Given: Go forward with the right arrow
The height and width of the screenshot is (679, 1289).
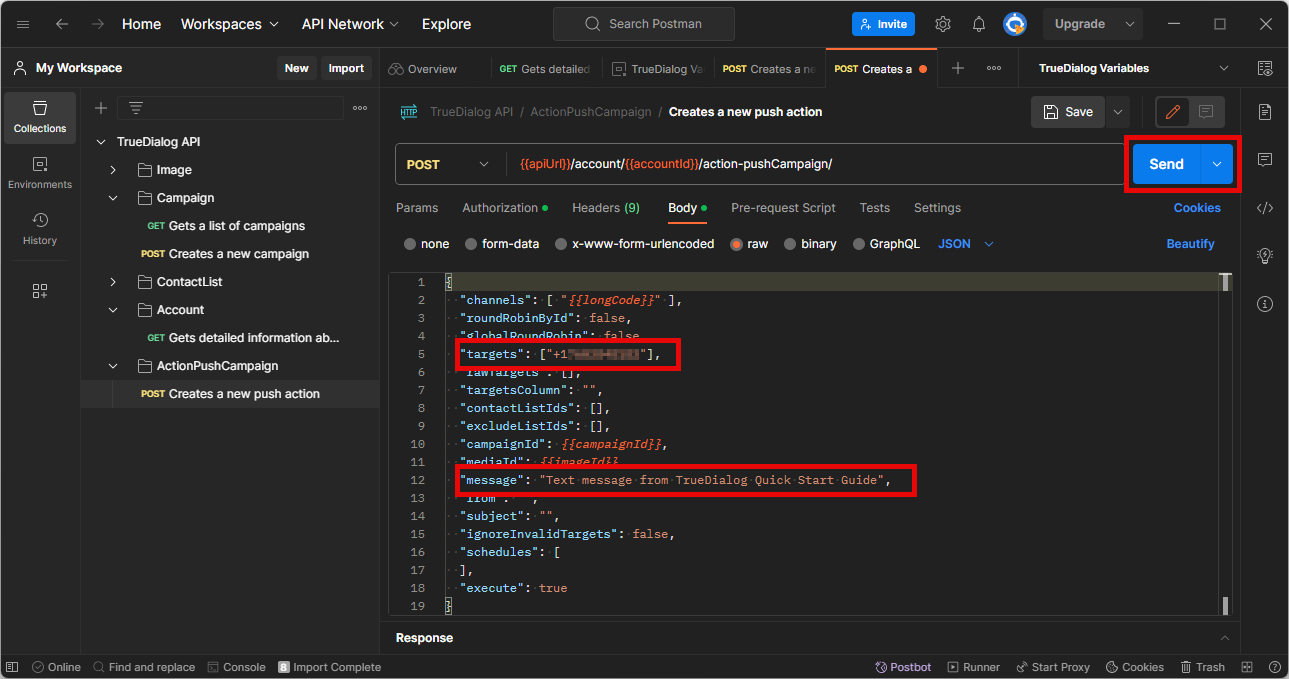Looking at the screenshot, I should pyautogui.click(x=98, y=24).
